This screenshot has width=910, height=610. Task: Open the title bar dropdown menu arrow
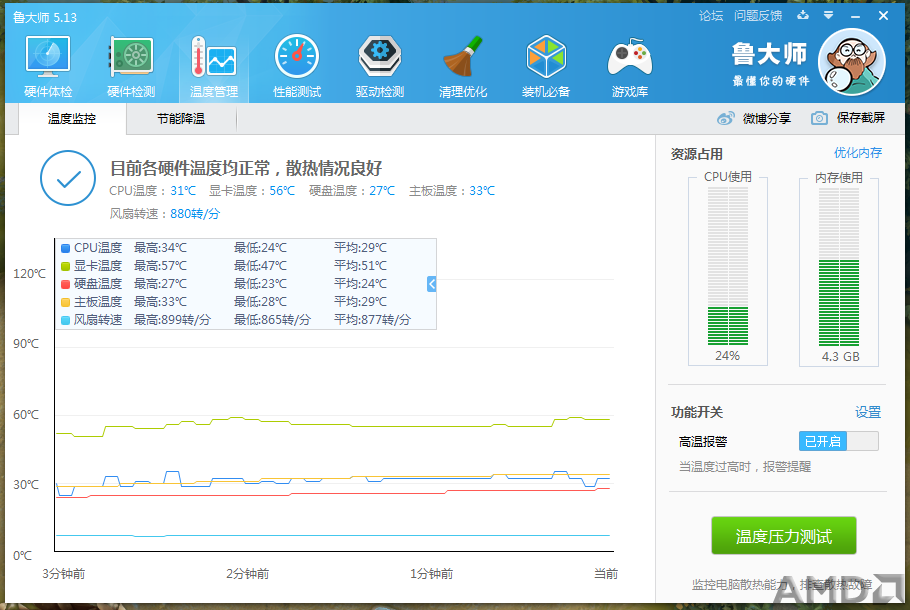coord(829,15)
